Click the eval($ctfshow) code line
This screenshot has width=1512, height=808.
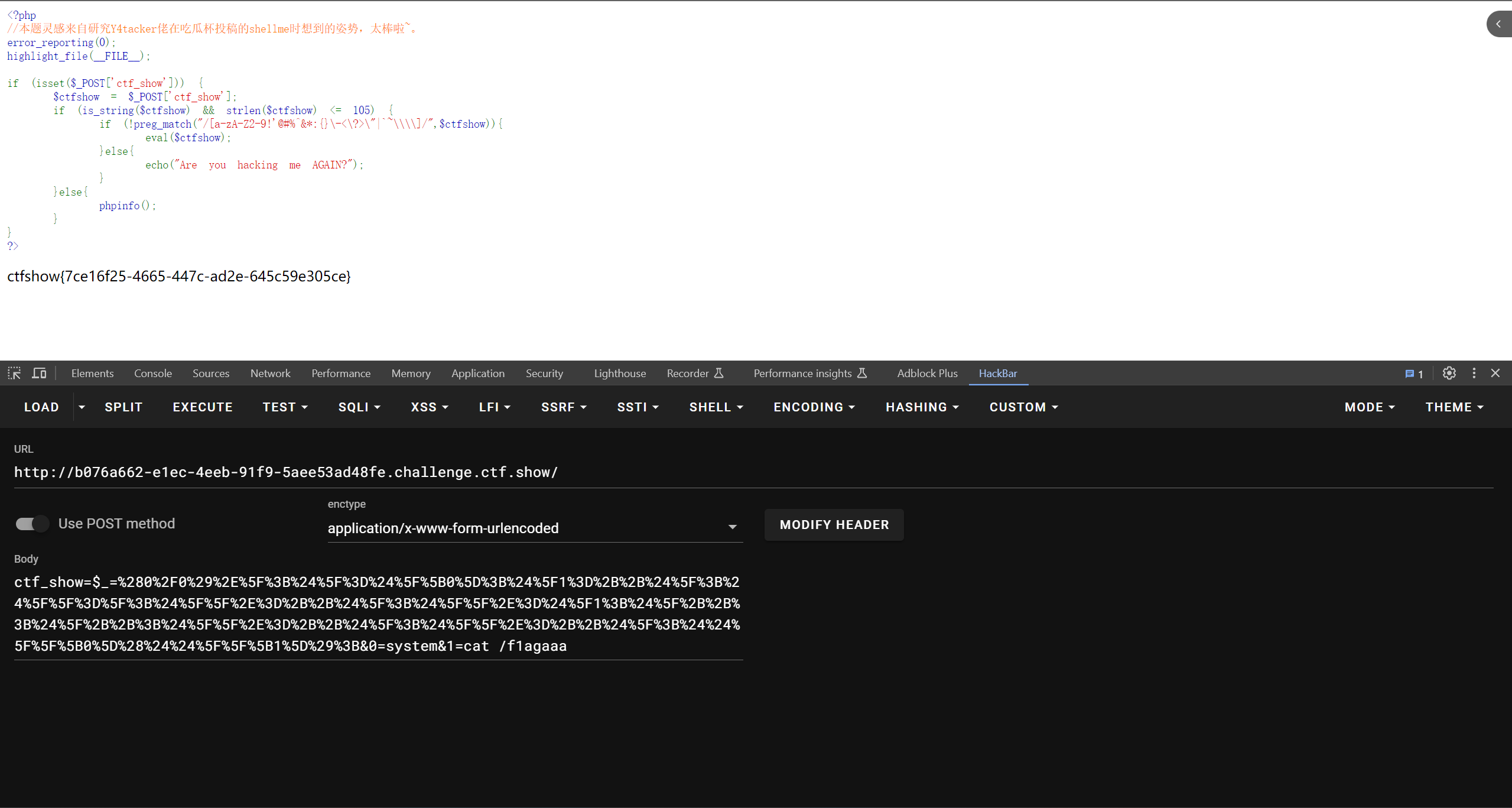188,138
